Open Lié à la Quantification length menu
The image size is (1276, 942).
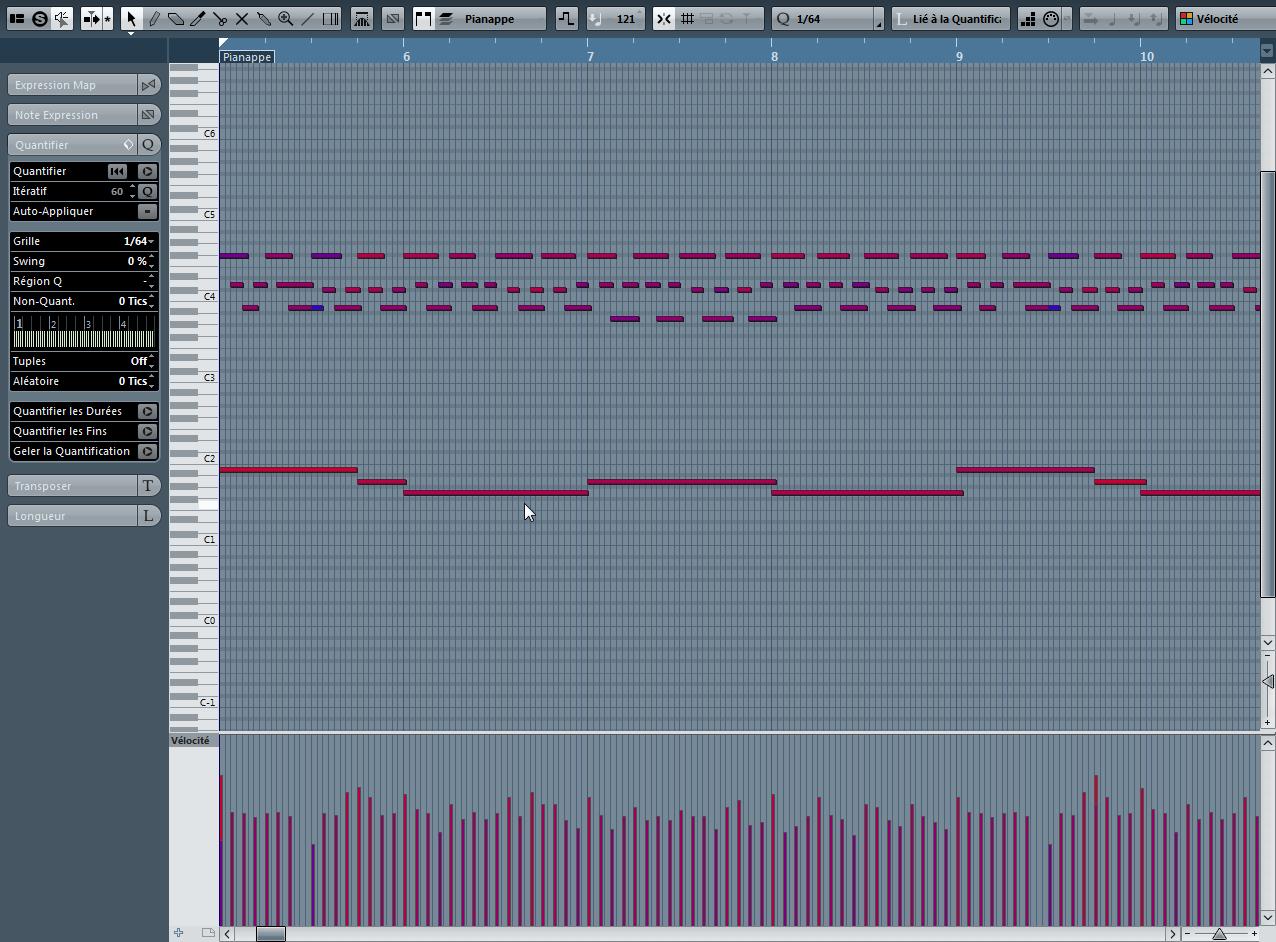pyautogui.click(x=950, y=18)
